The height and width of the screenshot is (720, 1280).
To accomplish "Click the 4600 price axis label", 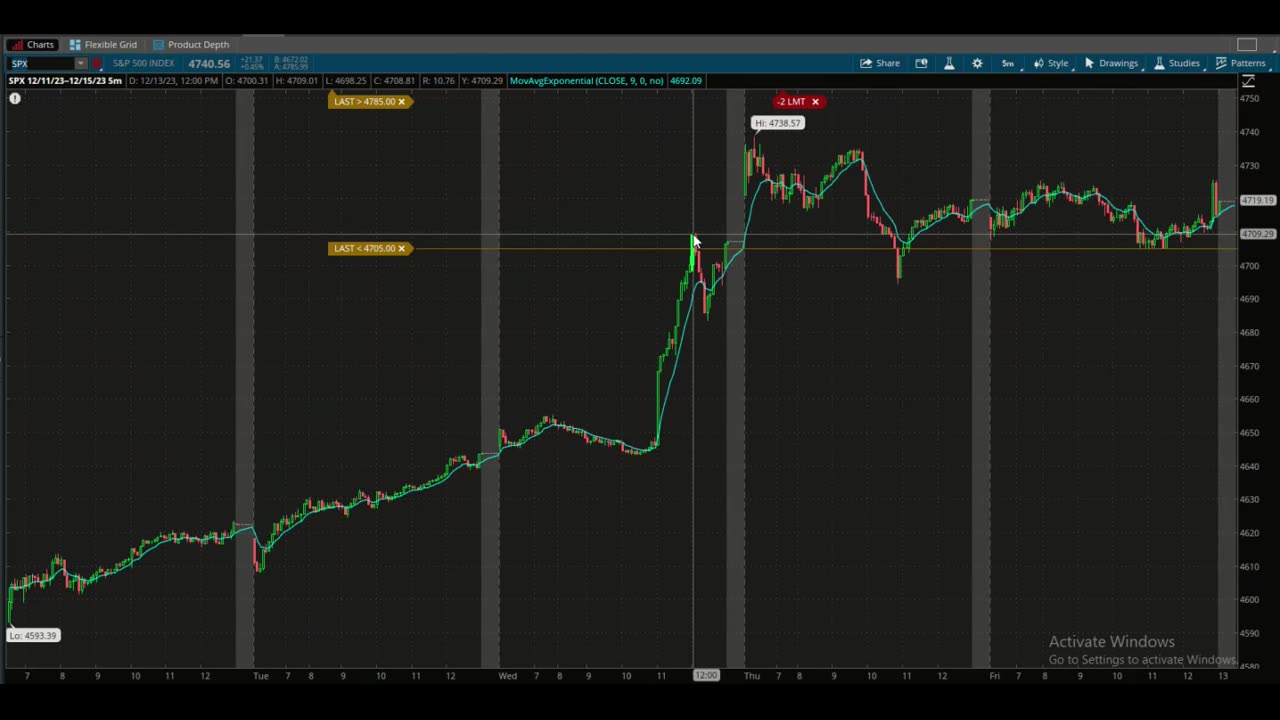I will [x=1249, y=599].
